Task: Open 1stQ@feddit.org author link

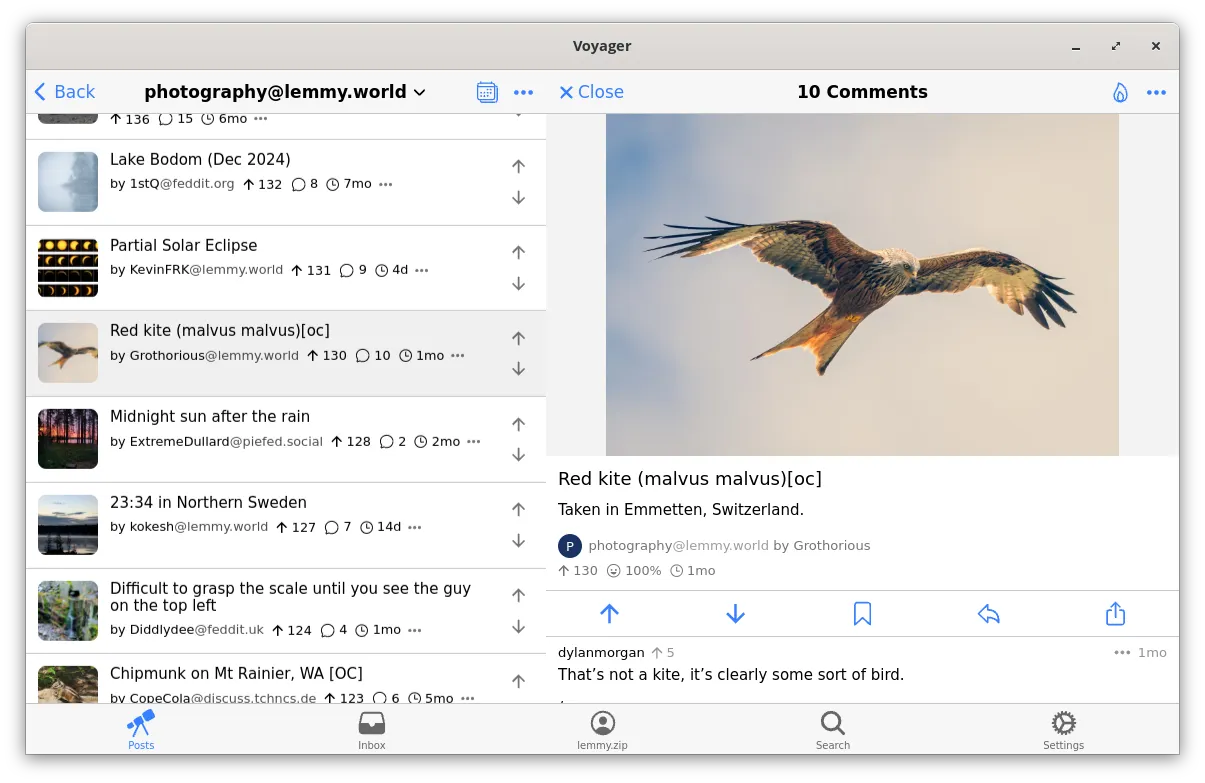Action: point(182,184)
